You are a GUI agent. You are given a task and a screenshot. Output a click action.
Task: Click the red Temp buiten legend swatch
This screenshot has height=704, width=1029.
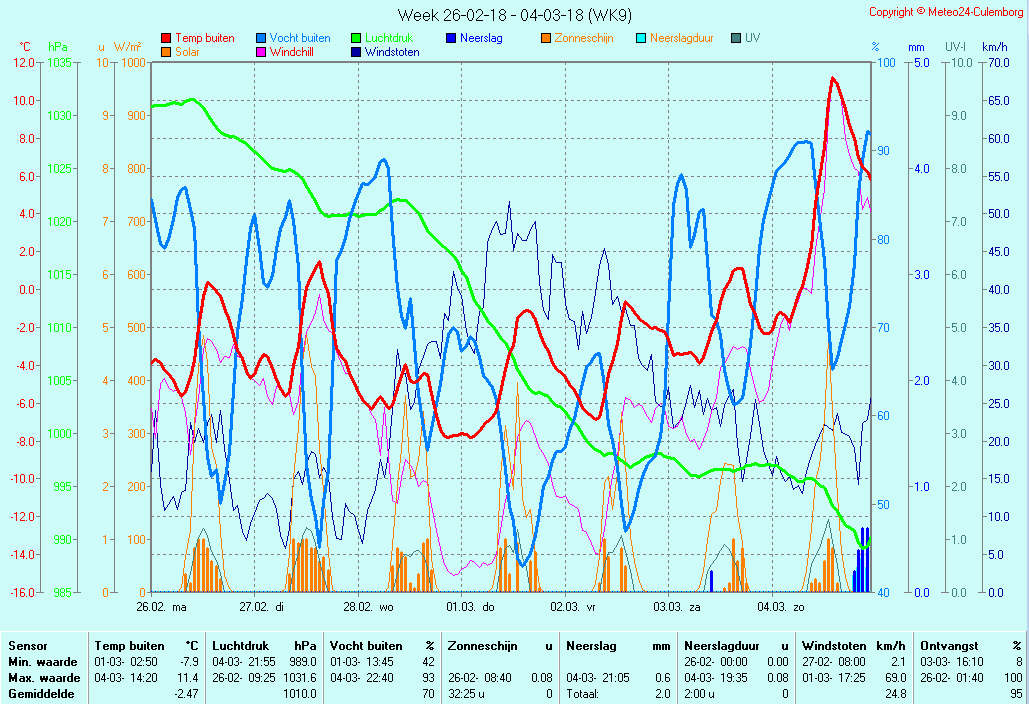166,38
